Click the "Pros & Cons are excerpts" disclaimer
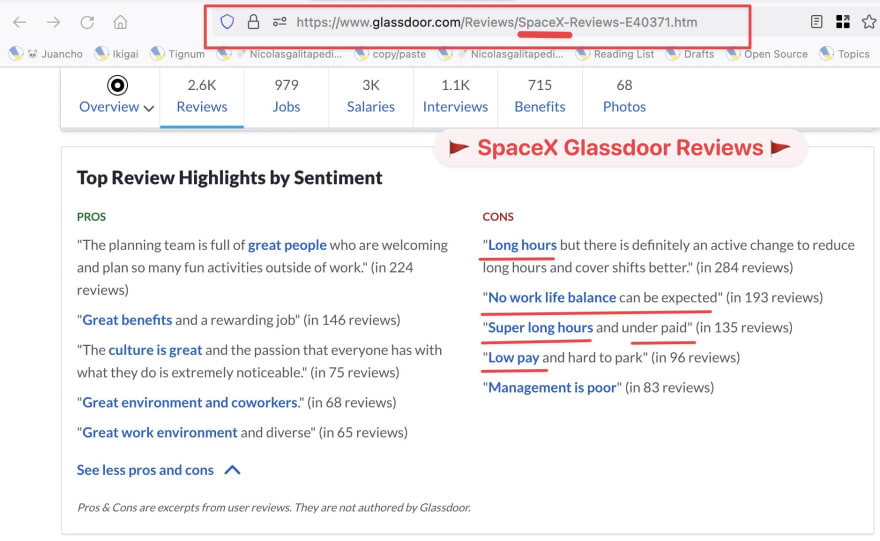 [274, 507]
